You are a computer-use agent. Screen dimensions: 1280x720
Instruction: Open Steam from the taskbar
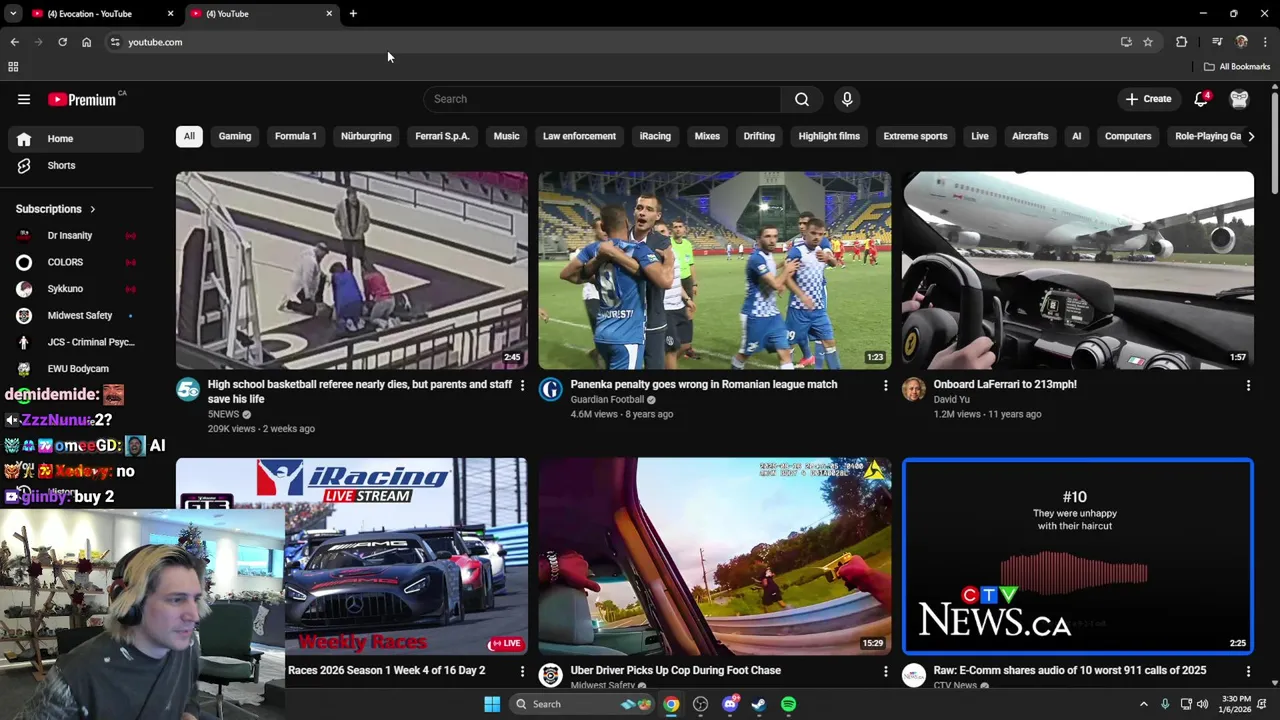point(759,704)
